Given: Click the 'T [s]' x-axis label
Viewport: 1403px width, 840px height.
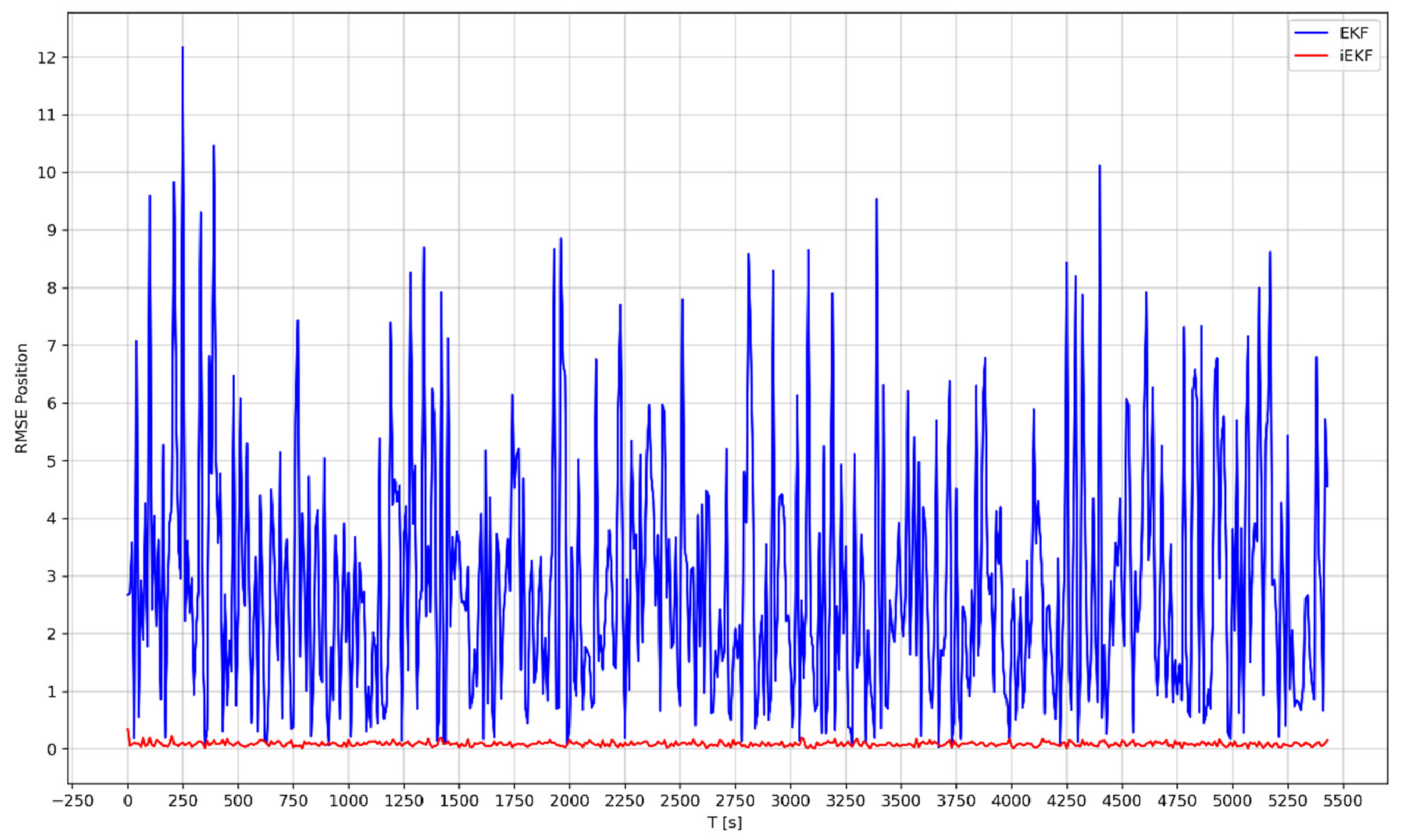Looking at the screenshot, I should coord(724,822).
